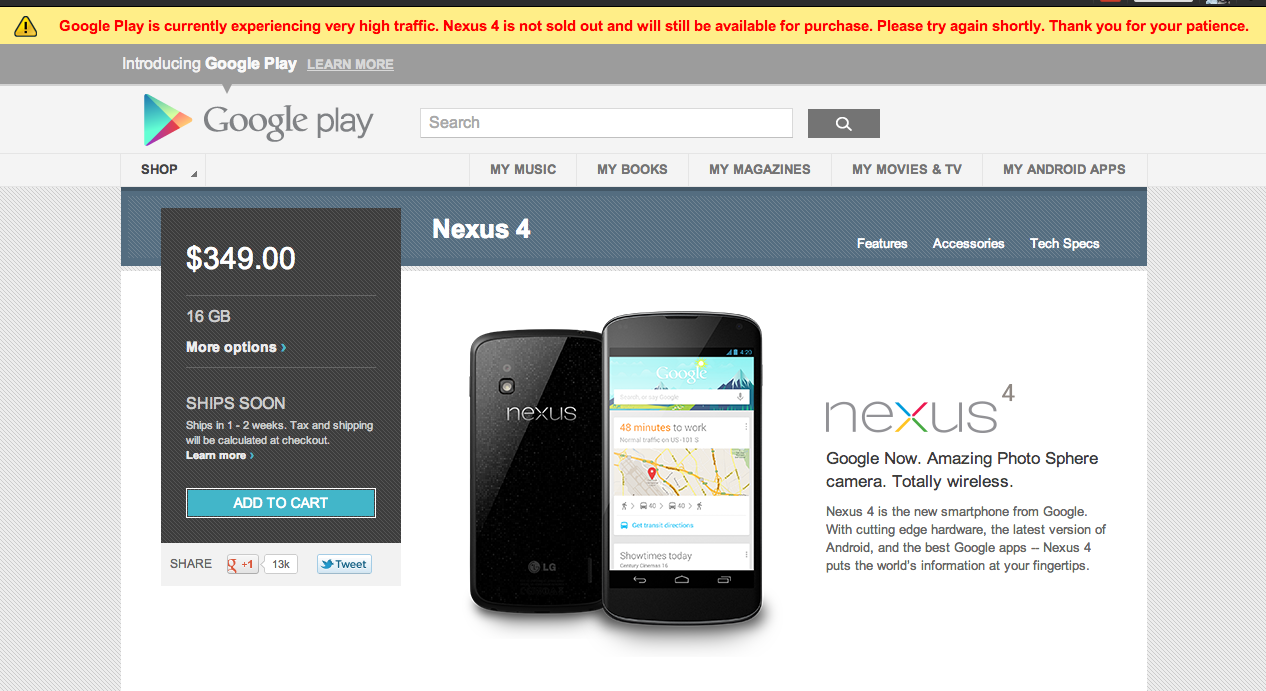Click the Google Play triangle logo

[x=167, y=120]
